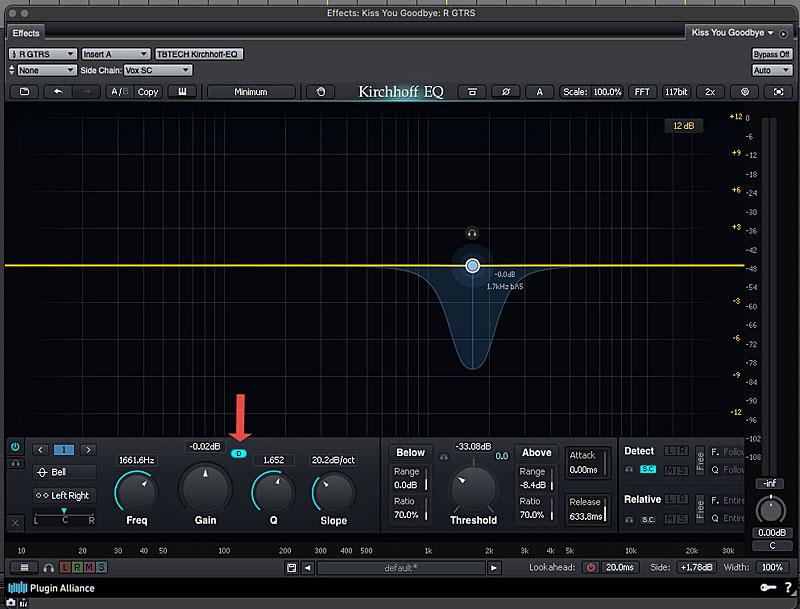
Task: Select the blue band node on EQ curve
Action: click(472, 266)
